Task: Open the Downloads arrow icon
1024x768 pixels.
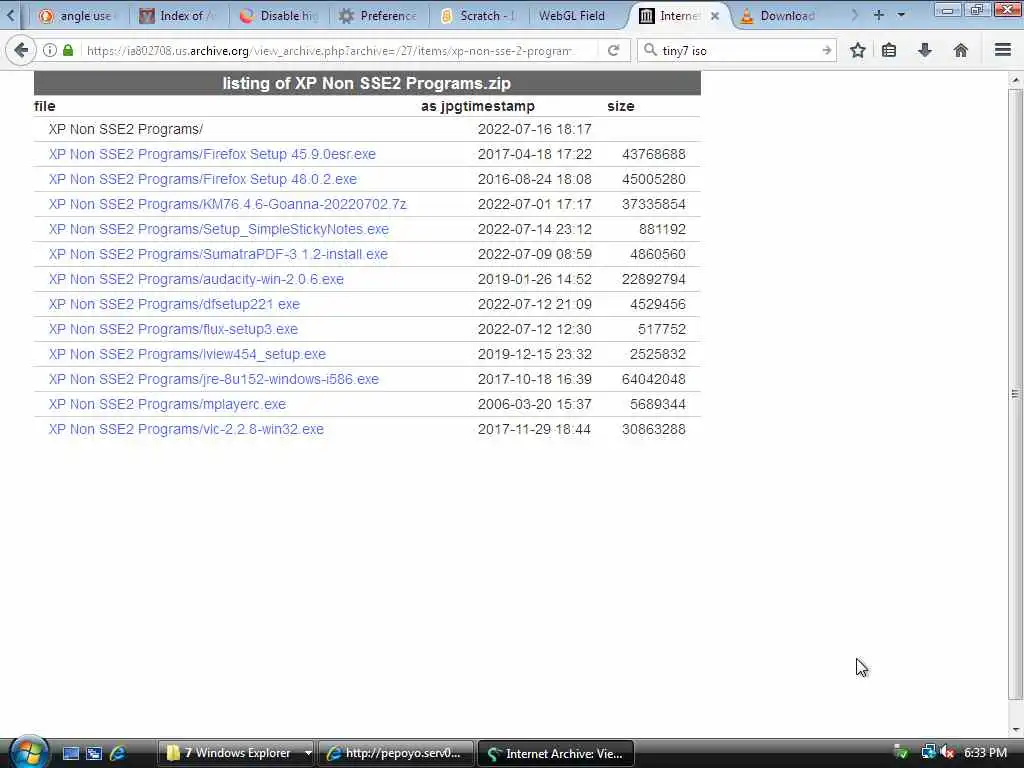Action: pos(925,50)
